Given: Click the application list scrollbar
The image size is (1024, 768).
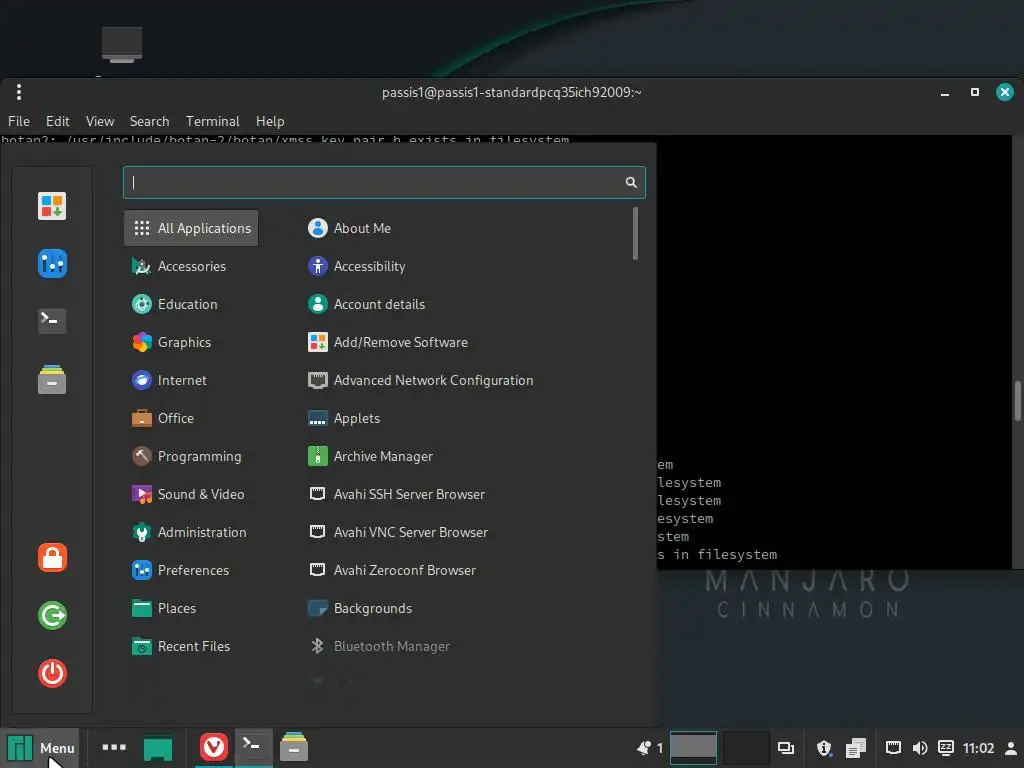Looking at the screenshot, I should pyautogui.click(x=635, y=234).
